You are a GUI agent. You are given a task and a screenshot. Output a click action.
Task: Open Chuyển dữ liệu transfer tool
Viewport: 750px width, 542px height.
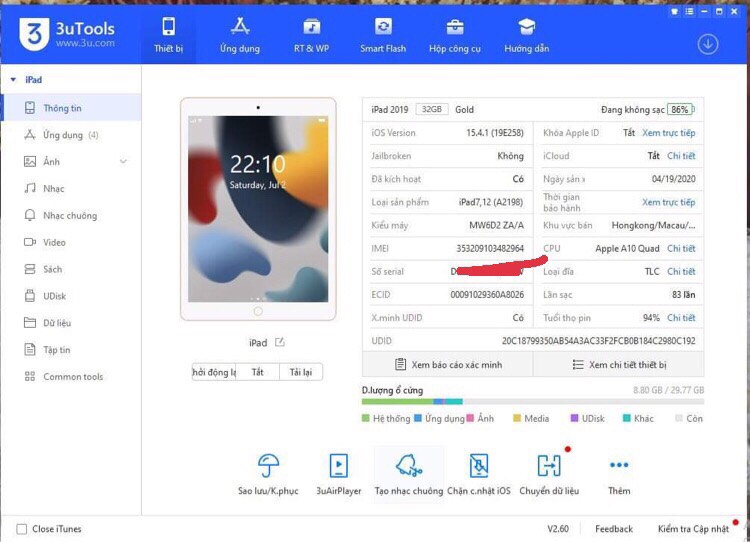[549, 466]
